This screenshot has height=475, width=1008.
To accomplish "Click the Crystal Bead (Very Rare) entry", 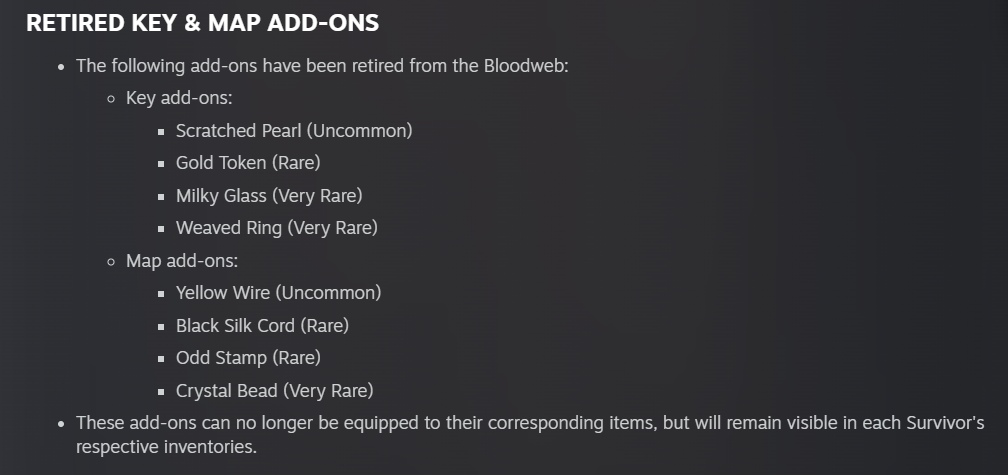I will (x=274, y=390).
